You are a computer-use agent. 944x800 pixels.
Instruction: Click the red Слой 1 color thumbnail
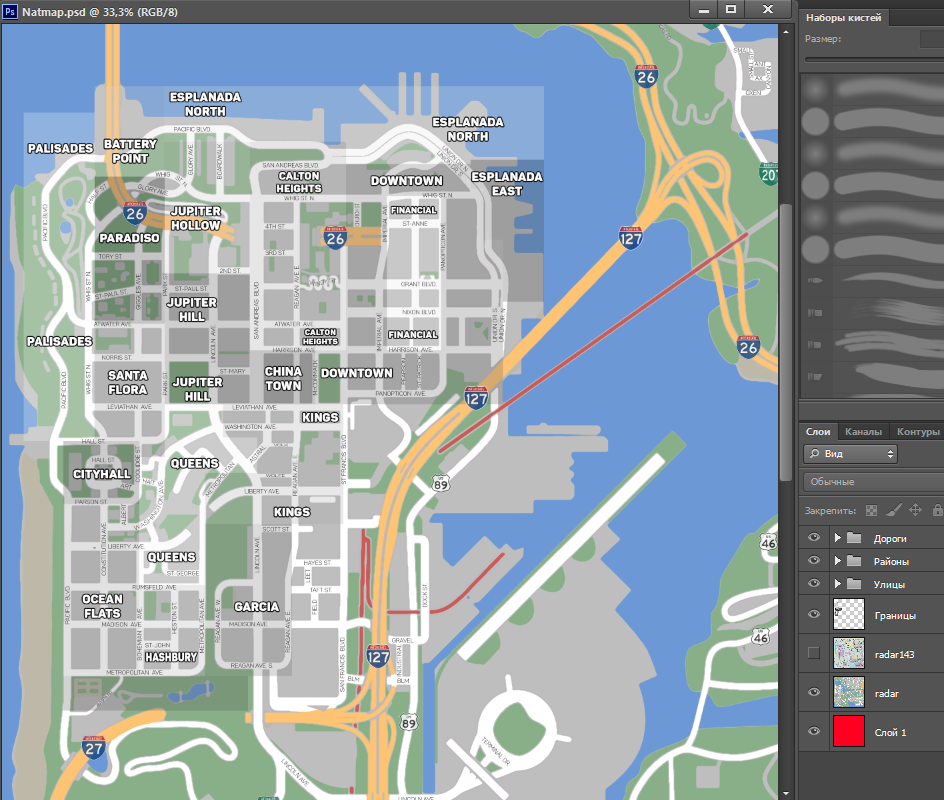click(x=849, y=731)
